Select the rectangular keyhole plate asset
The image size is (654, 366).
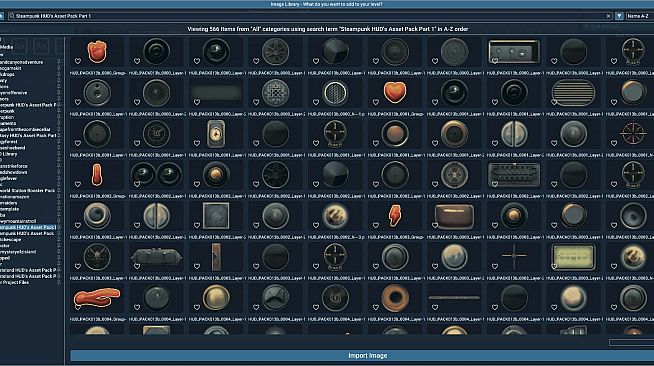click(x=216, y=133)
